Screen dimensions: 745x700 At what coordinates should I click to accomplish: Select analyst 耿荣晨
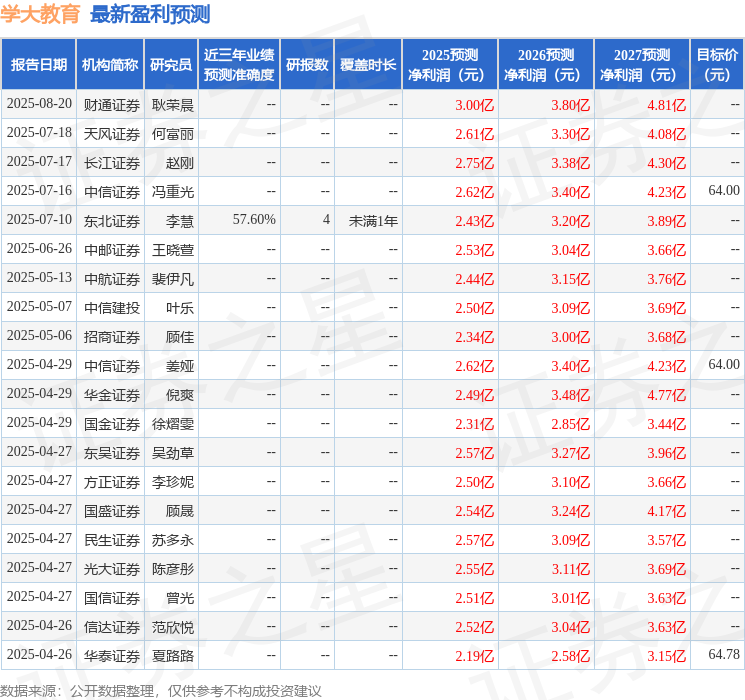point(172,105)
